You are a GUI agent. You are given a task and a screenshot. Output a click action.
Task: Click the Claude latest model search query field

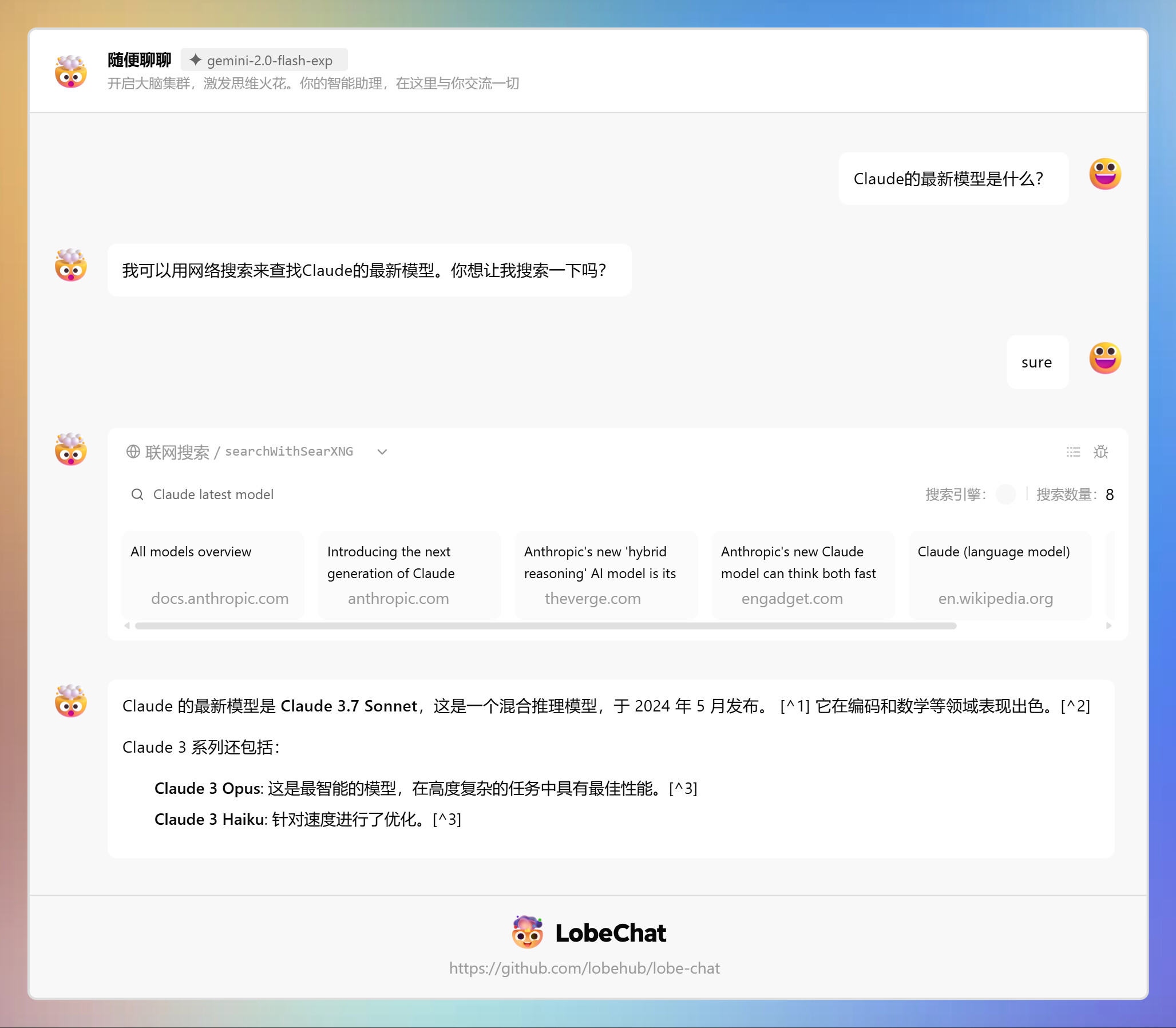click(213, 495)
